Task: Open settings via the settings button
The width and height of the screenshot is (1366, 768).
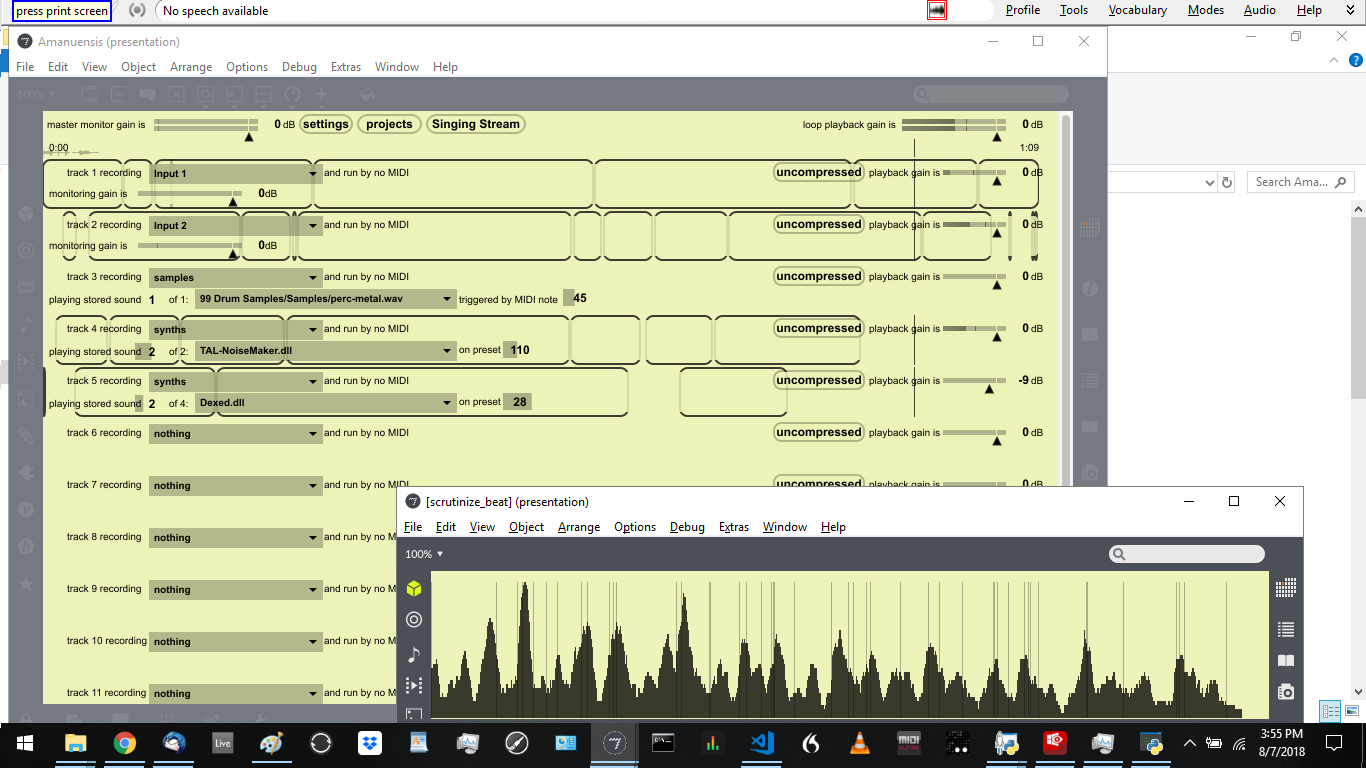Action: [328, 124]
